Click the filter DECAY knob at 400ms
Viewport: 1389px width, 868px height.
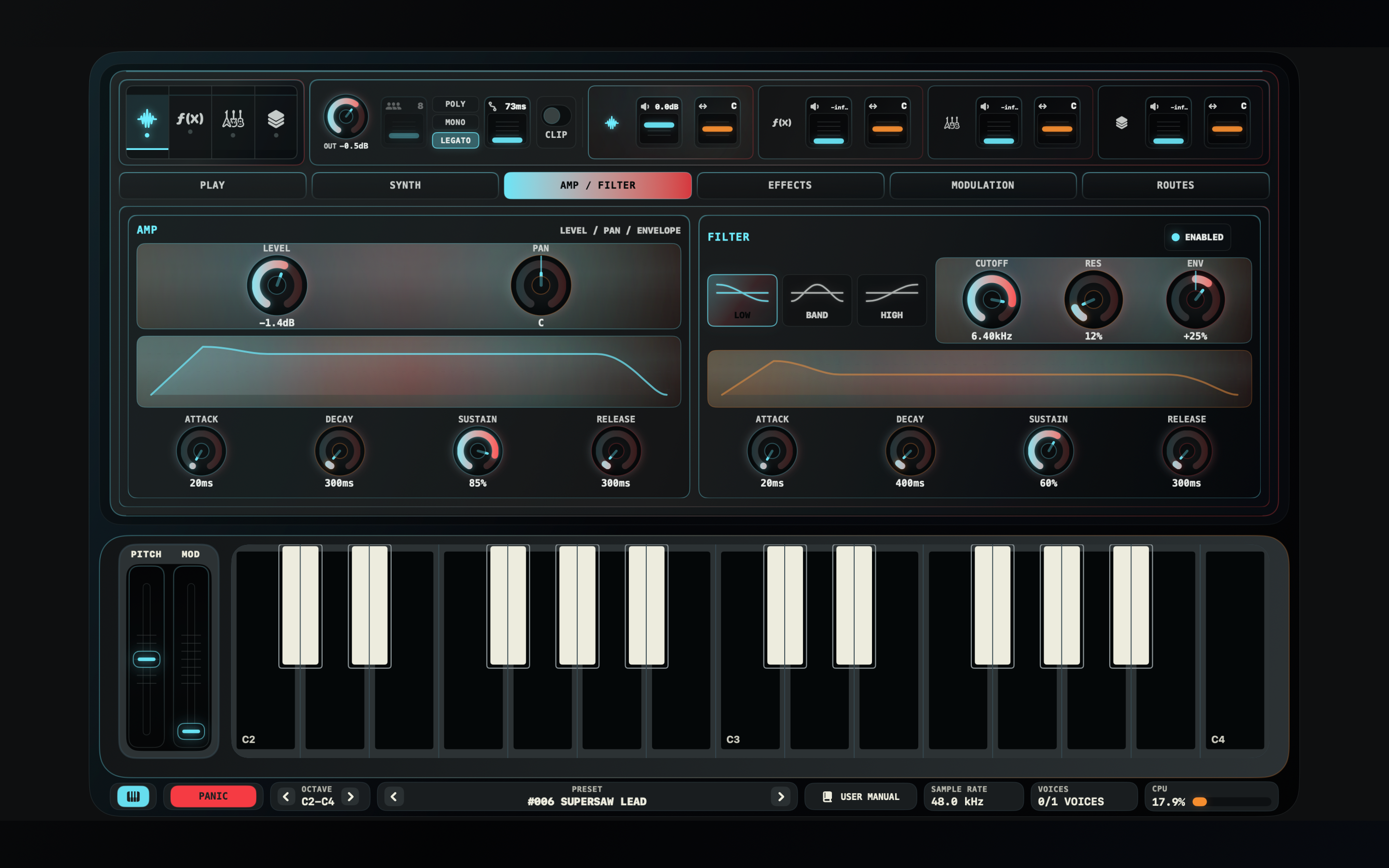point(910,451)
